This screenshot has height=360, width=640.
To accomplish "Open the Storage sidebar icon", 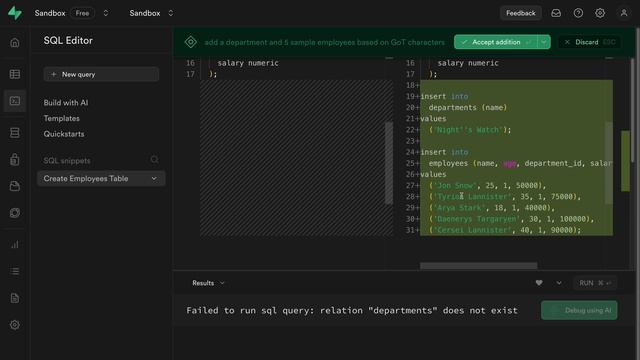I will click(x=15, y=186).
